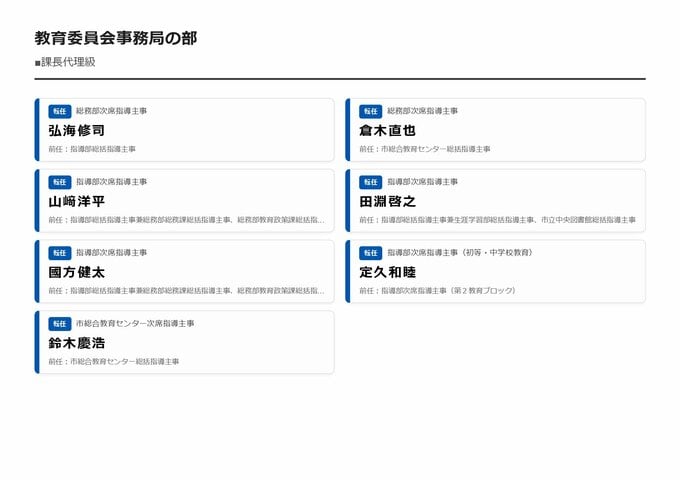
Task: Click role 指導部次席指導主事（初等・中学校教育）
Action: point(459,253)
